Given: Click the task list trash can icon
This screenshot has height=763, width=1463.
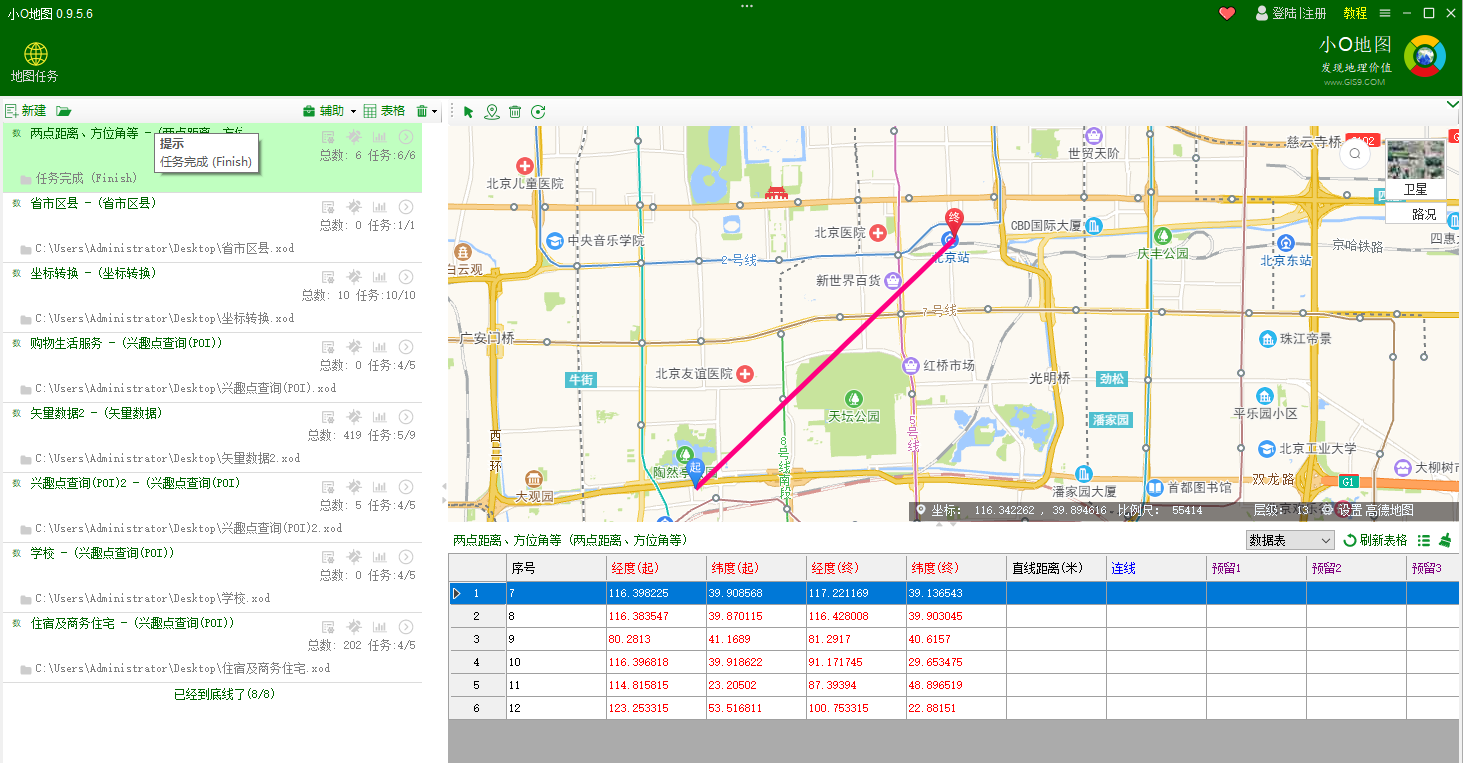Looking at the screenshot, I should click(422, 111).
